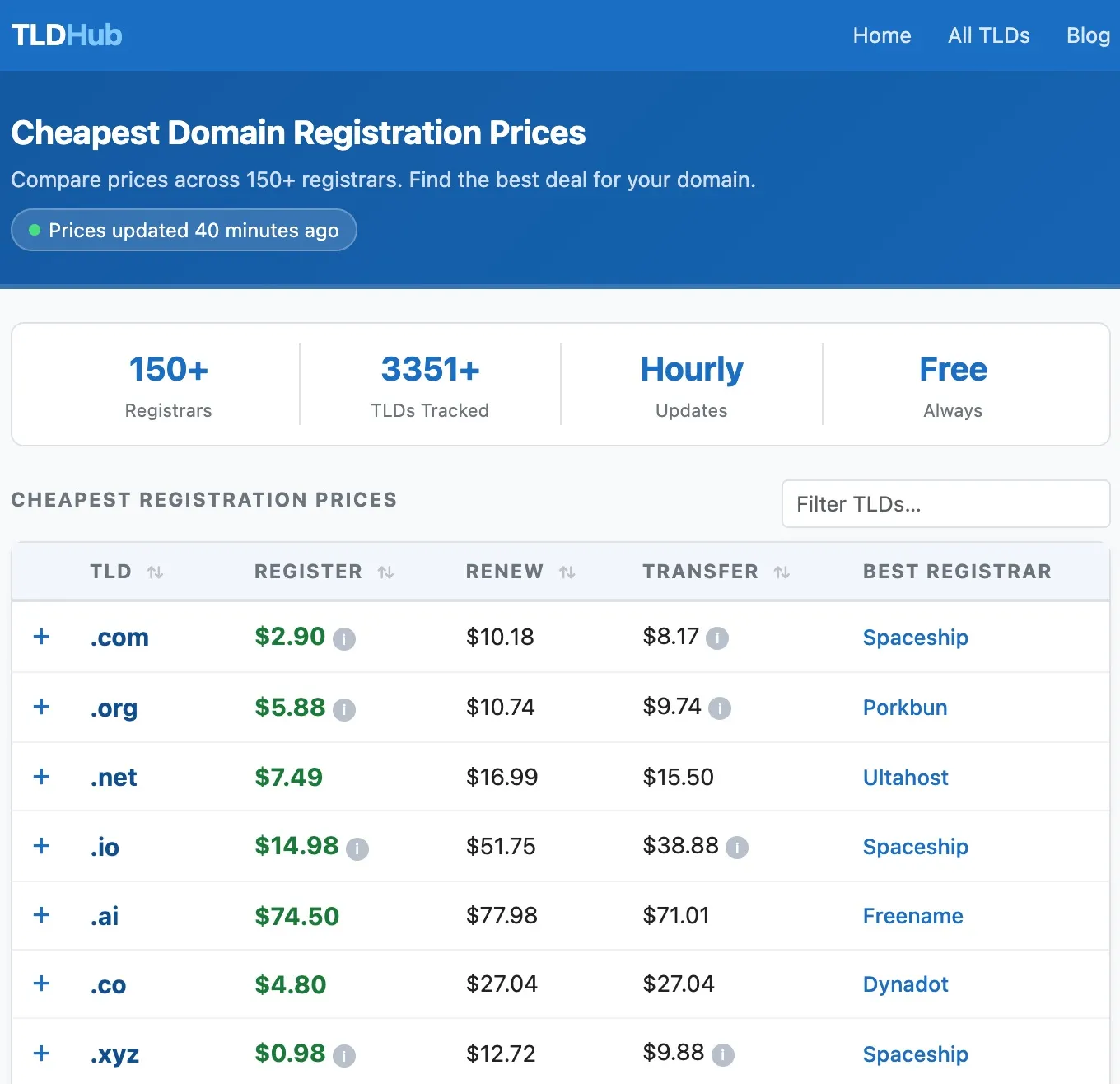Expand the .org row details

click(41, 707)
